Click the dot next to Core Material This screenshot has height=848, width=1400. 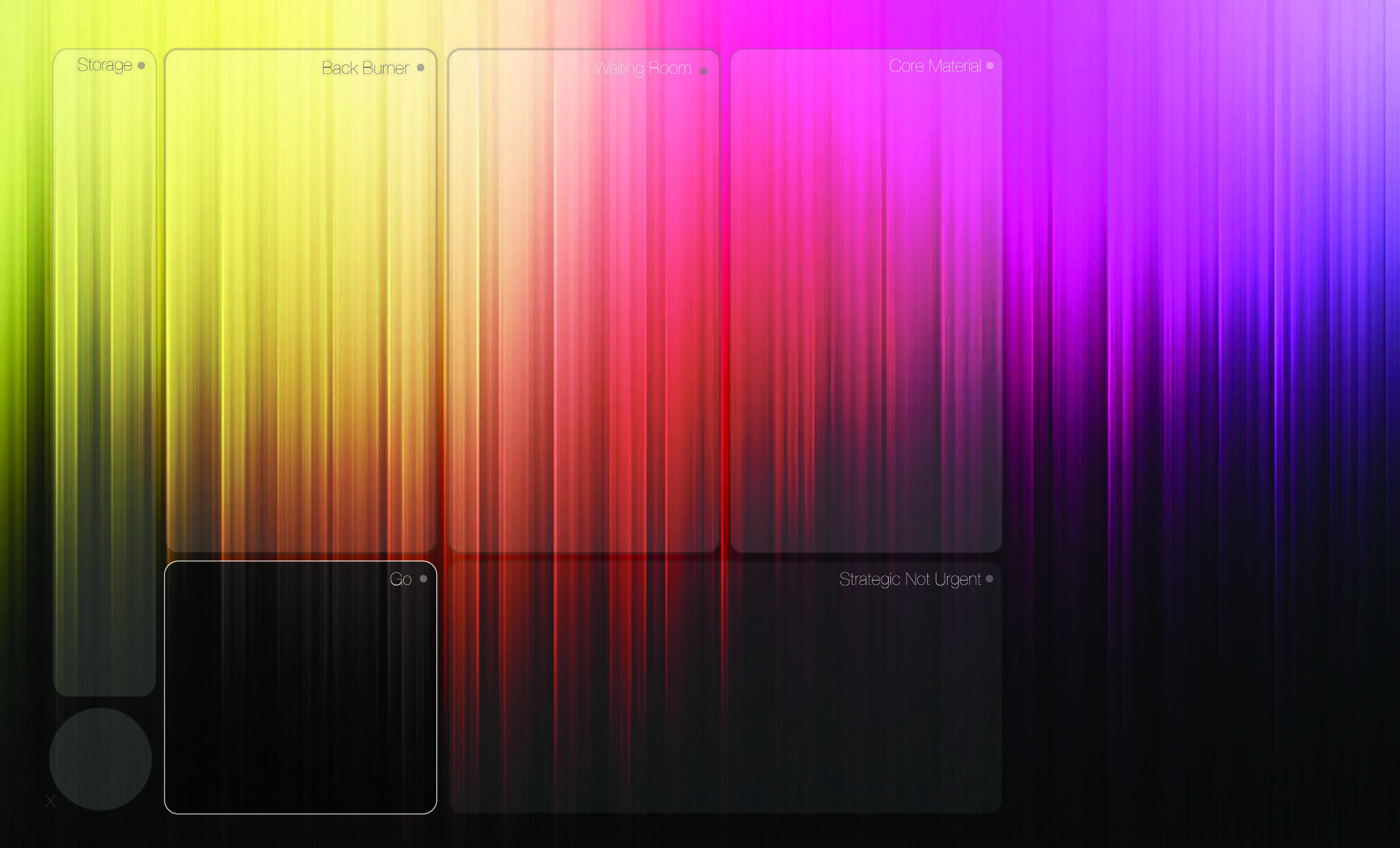pyautogui.click(x=990, y=66)
